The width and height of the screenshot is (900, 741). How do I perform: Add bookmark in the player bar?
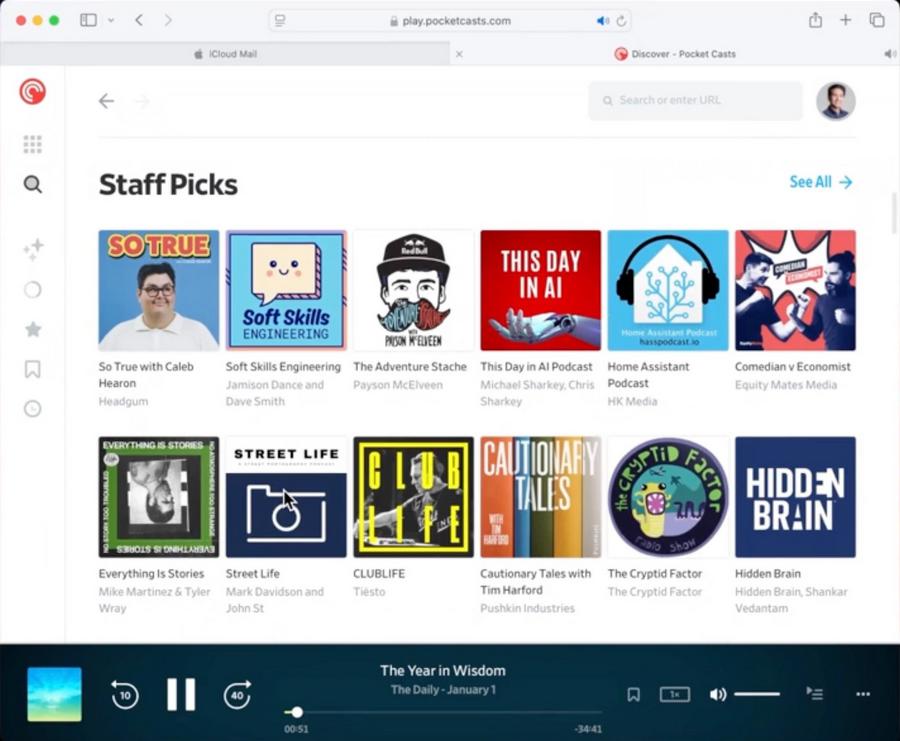tap(633, 695)
